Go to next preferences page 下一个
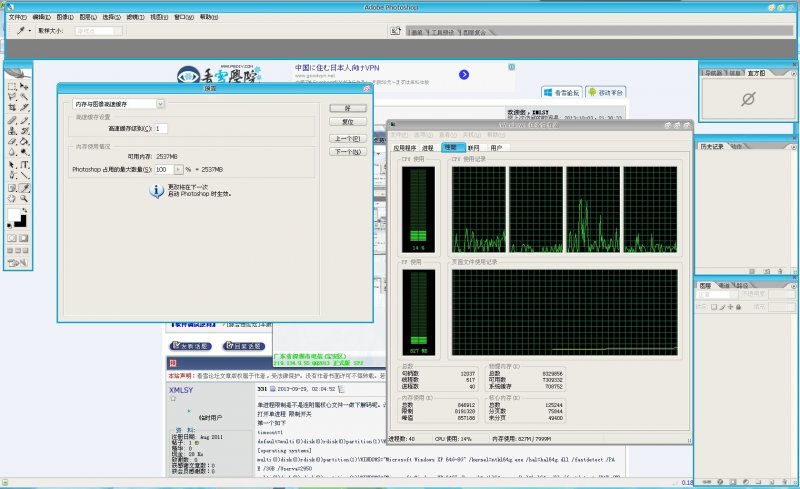Screen dimensions: 800x489 tap(348, 152)
